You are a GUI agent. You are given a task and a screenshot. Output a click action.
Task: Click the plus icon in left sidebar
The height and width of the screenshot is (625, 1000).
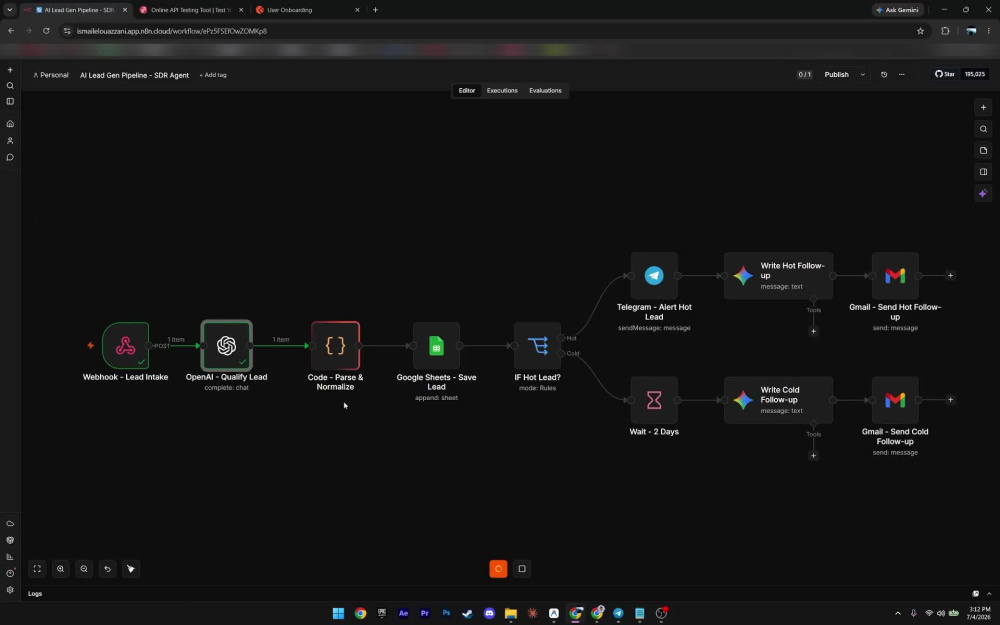[x=10, y=70]
